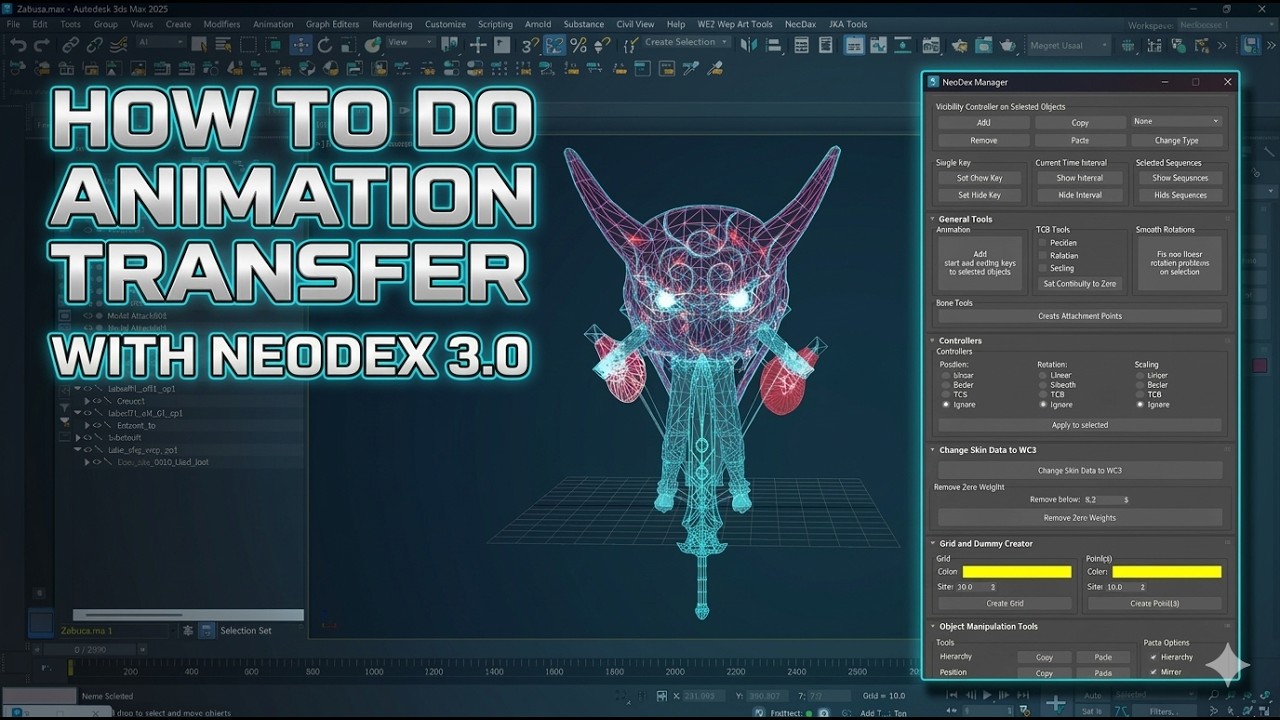Activate the Select and Rotate tool
This screenshot has height=720, width=1280.
tap(325, 45)
